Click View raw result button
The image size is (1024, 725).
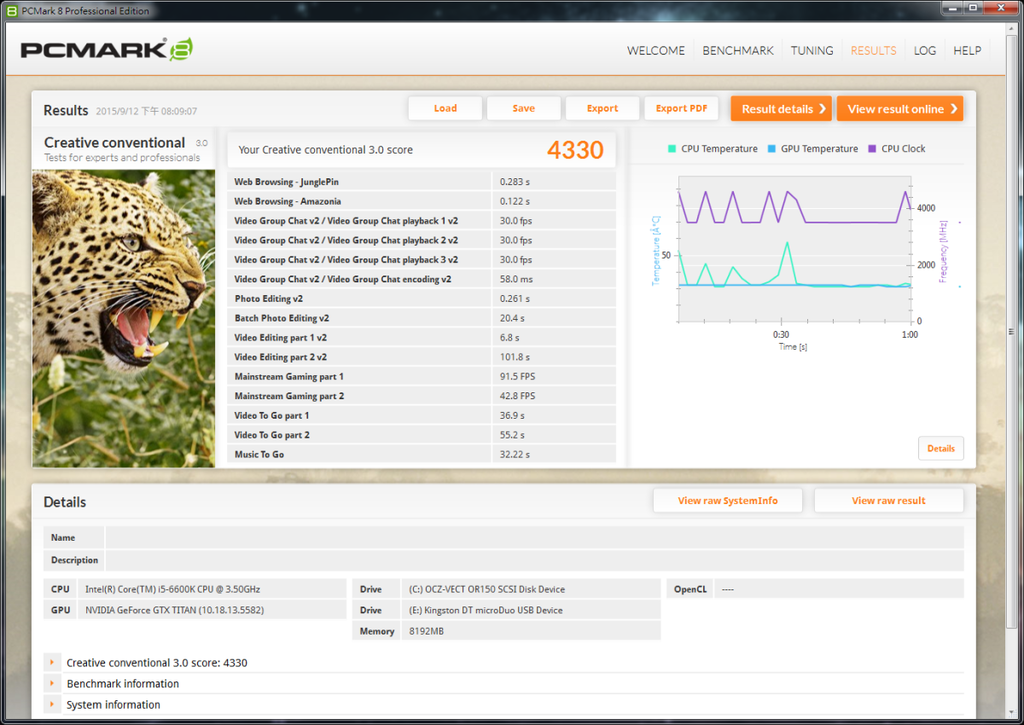click(x=888, y=501)
